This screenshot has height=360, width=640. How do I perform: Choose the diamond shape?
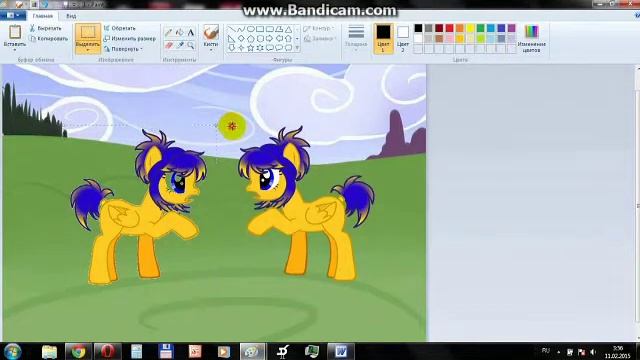(241, 38)
